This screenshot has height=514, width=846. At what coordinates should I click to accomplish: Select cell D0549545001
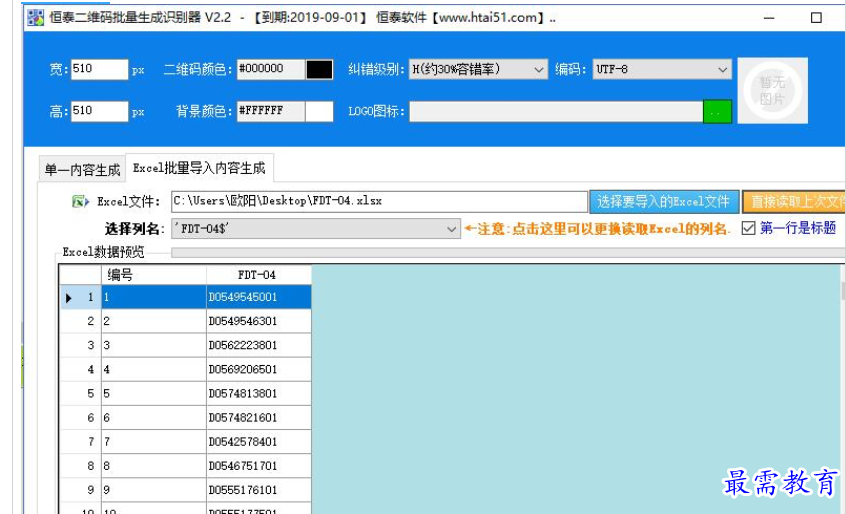click(x=259, y=297)
